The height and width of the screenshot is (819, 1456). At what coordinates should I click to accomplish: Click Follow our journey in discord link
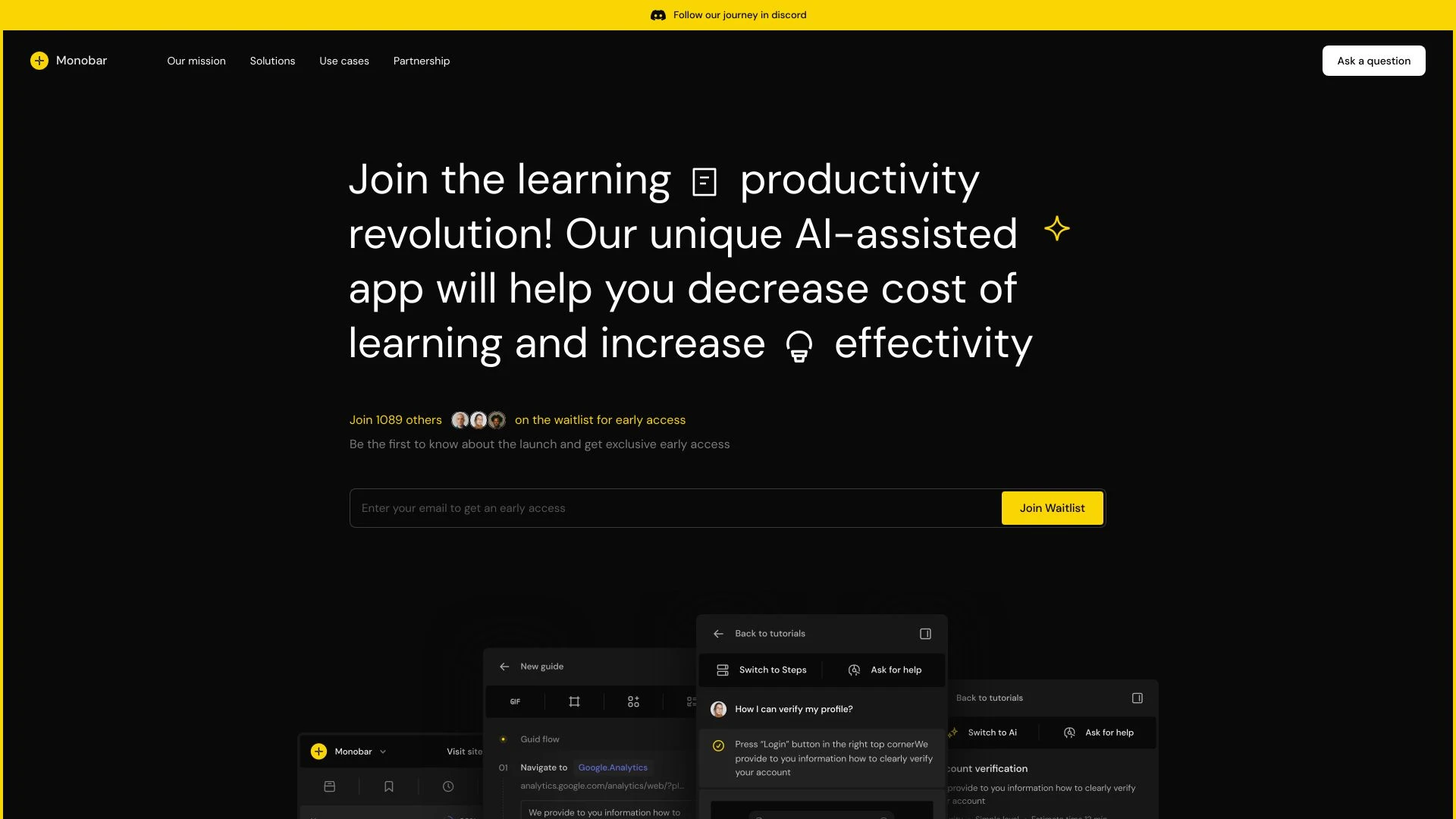tap(727, 15)
